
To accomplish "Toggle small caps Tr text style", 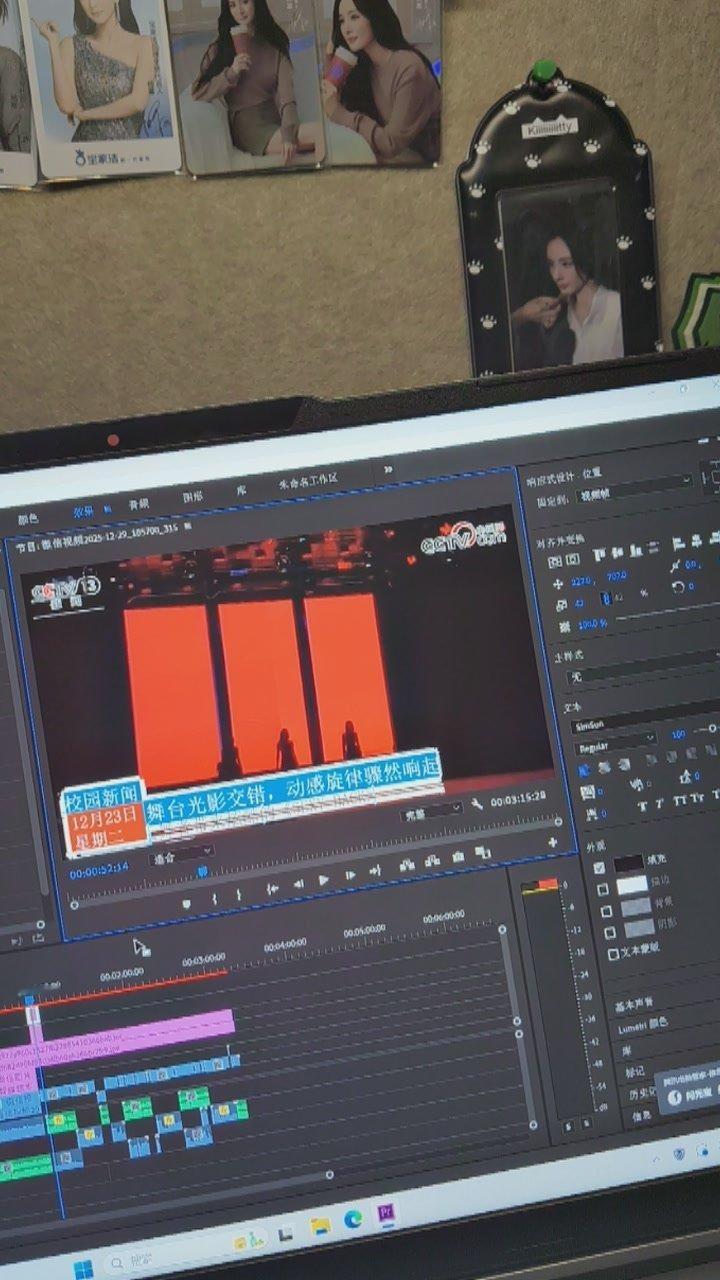I will point(697,797).
